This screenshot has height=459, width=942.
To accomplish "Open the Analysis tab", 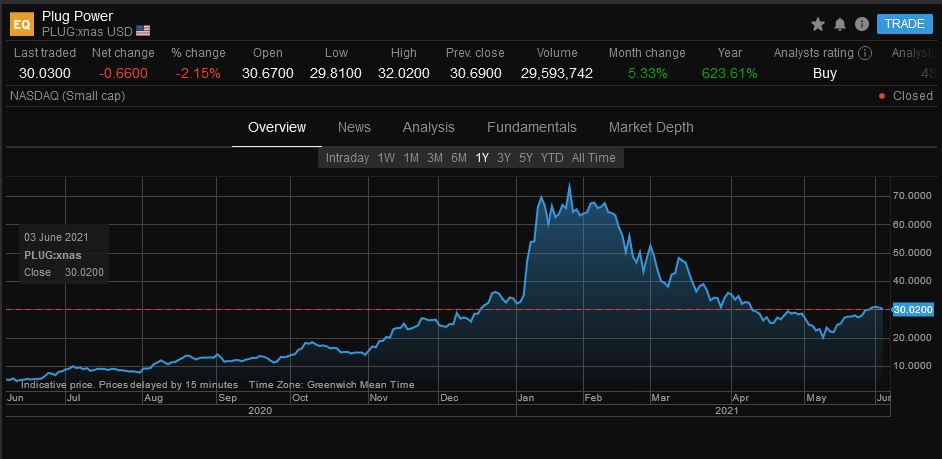I will point(428,127).
